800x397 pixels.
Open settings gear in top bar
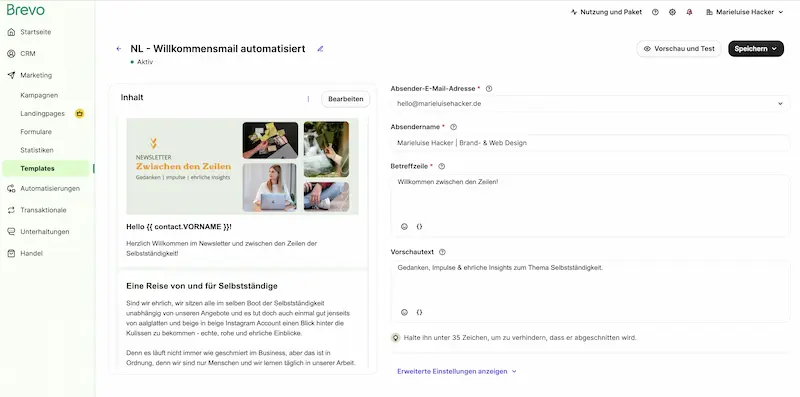672,12
